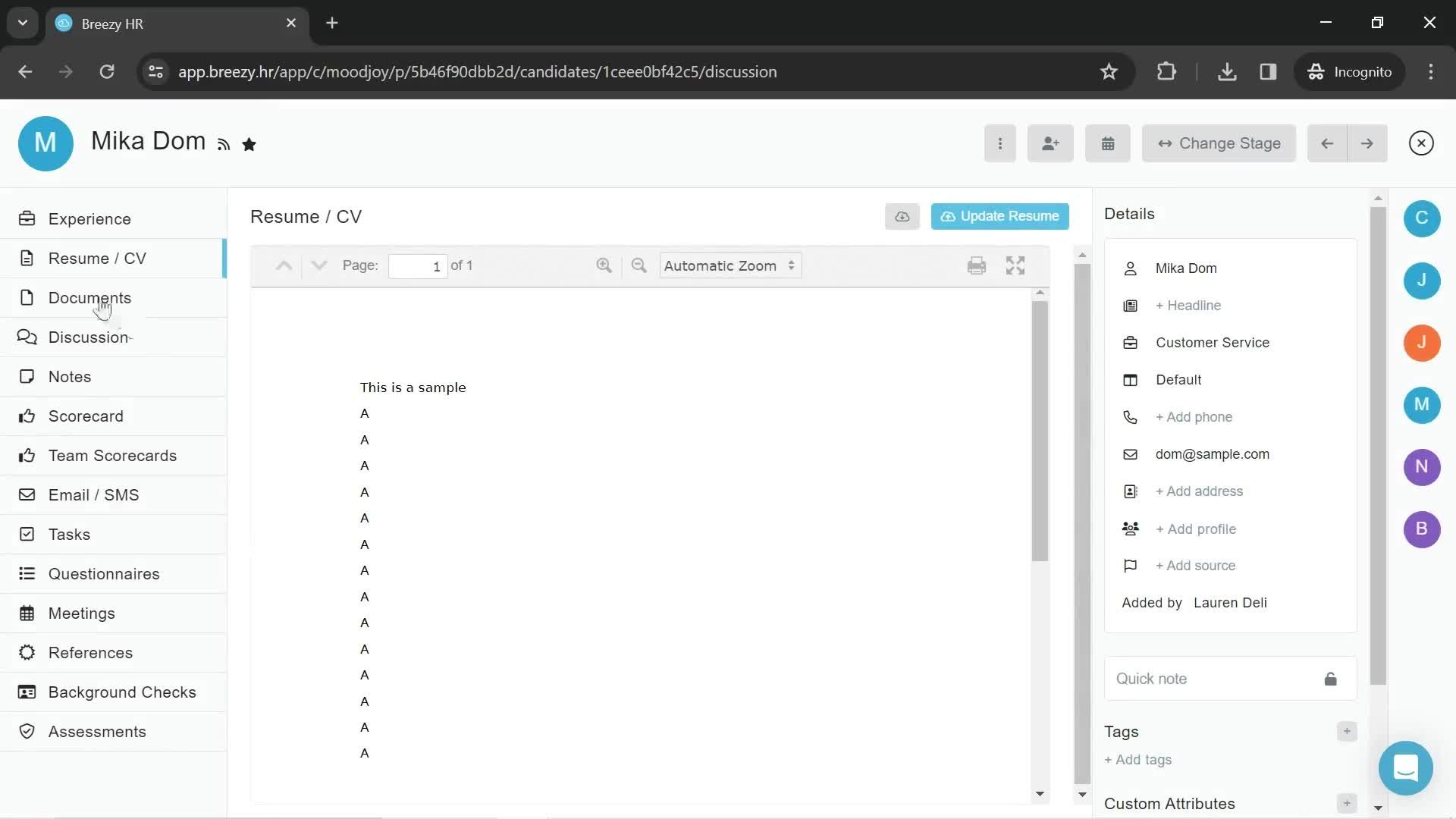
Task: Reload the browser page
Action: coord(107,72)
